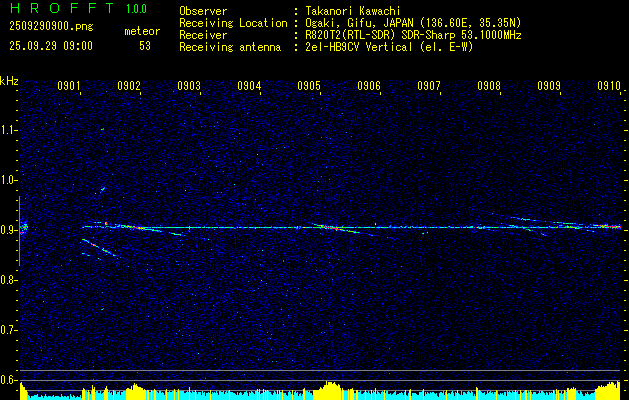
Task: Click the 0909 time marker
Action: [x=549, y=86]
